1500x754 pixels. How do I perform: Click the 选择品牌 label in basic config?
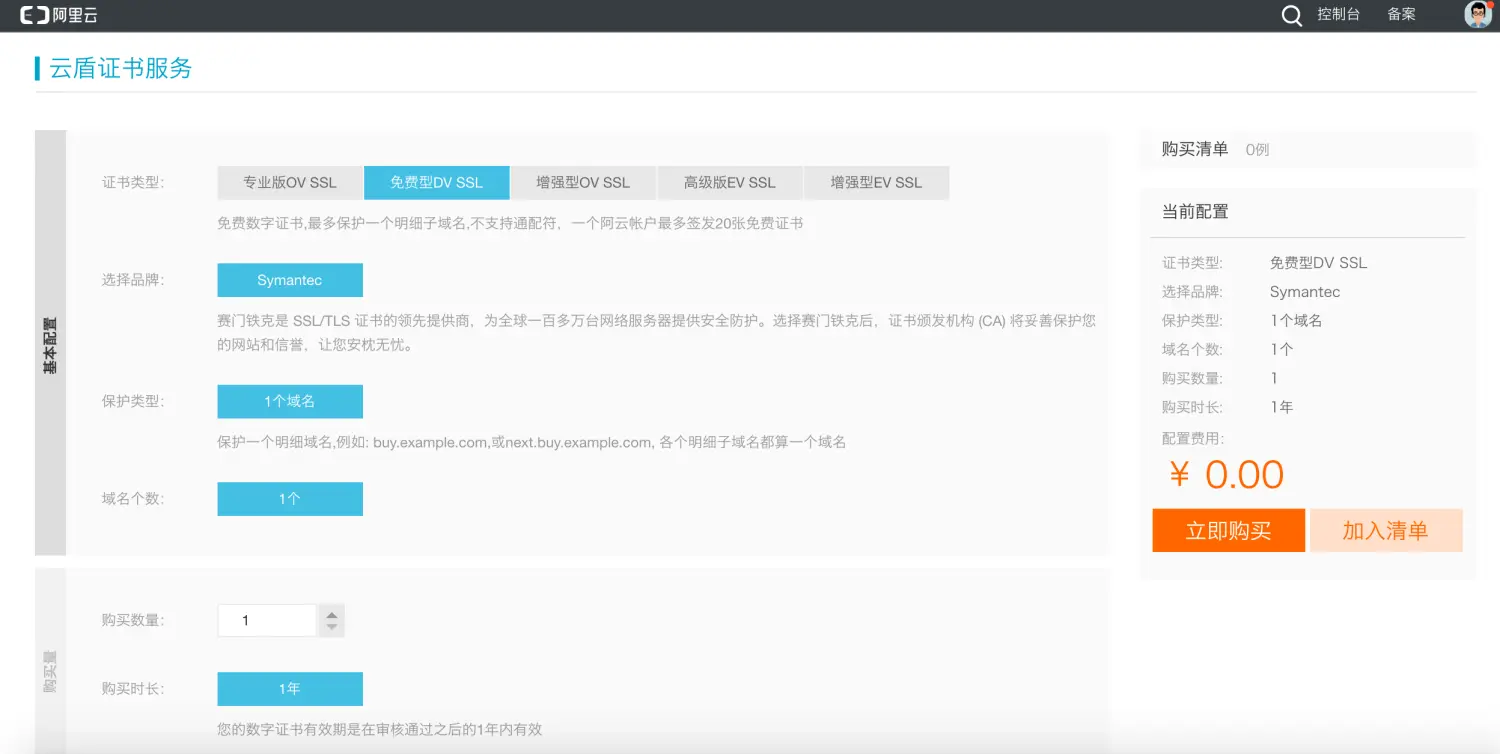133,280
